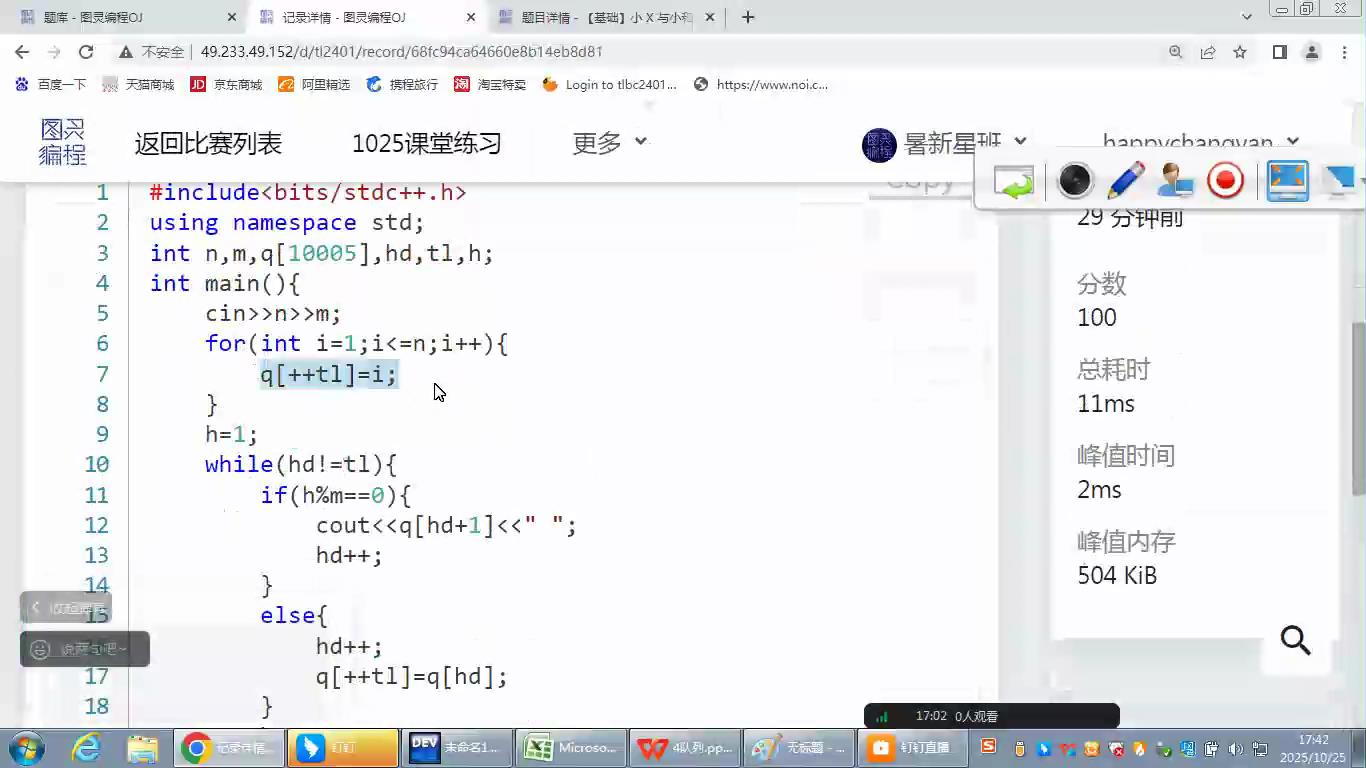Screen dimensions: 1366x768
Task: Open the 百度一下 bookmark
Action: (51, 85)
